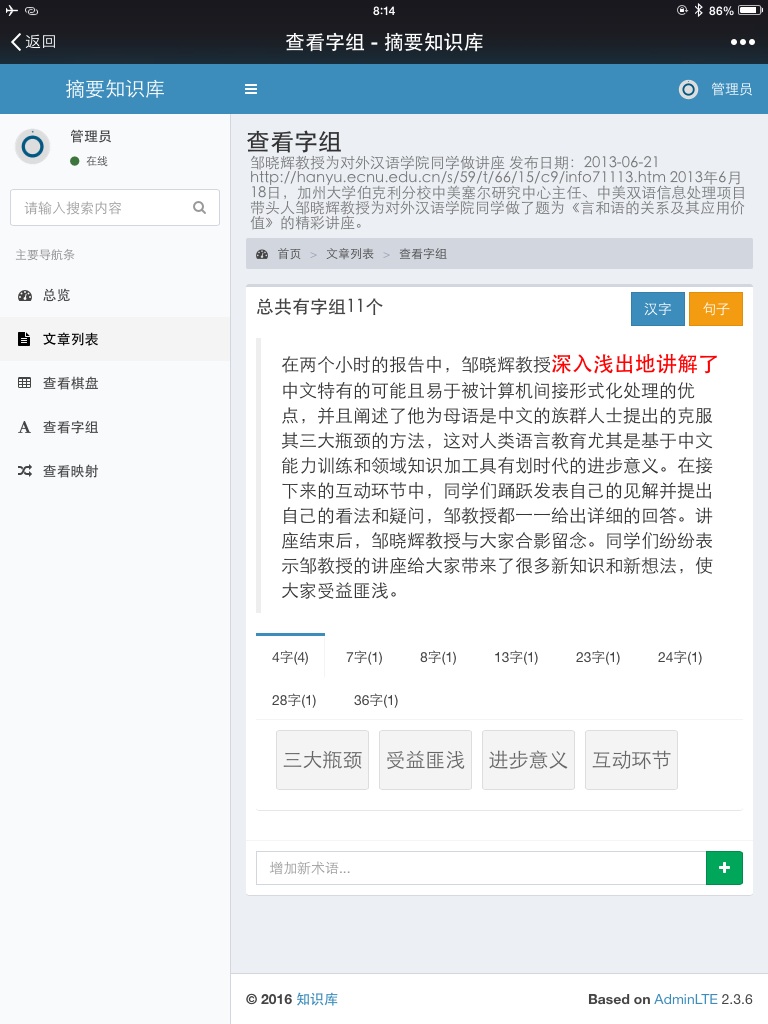Focus the 增加新术语 input field
The width and height of the screenshot is (768, 1024).
pos(480,868)
